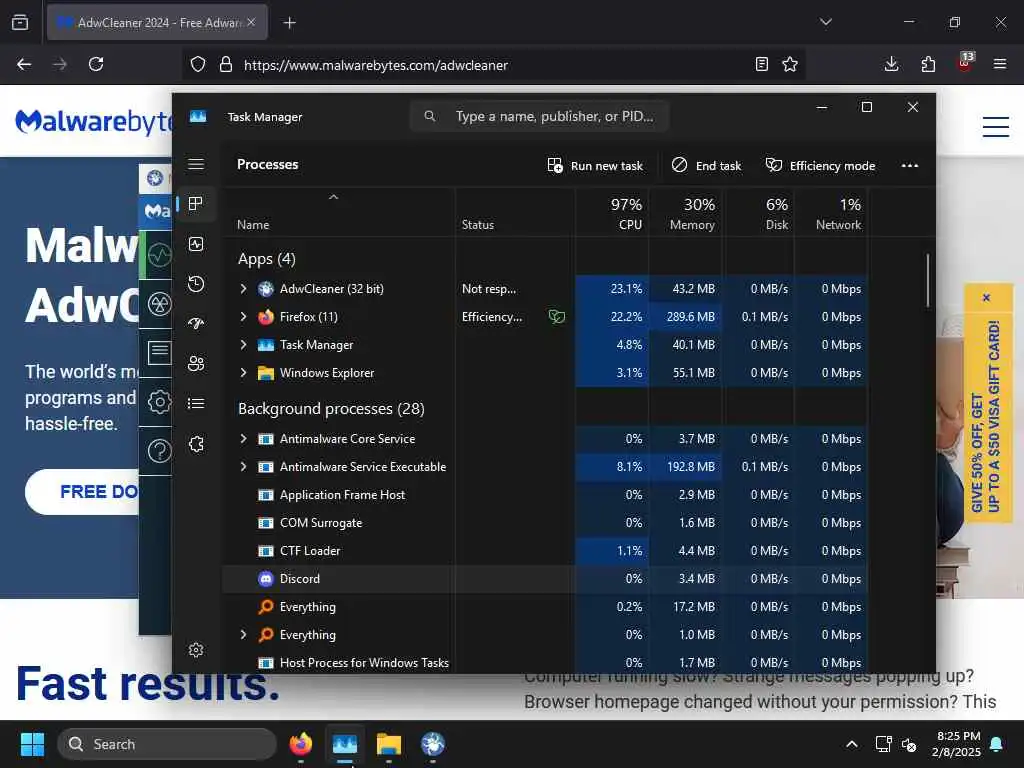Screen dimensions: 1024x768
Task: Close the AdwCleaner 2024 browser tab
Action: coord(251,22)
